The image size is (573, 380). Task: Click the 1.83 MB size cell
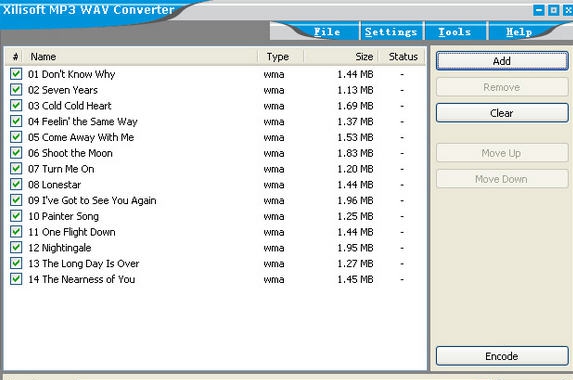355,153
